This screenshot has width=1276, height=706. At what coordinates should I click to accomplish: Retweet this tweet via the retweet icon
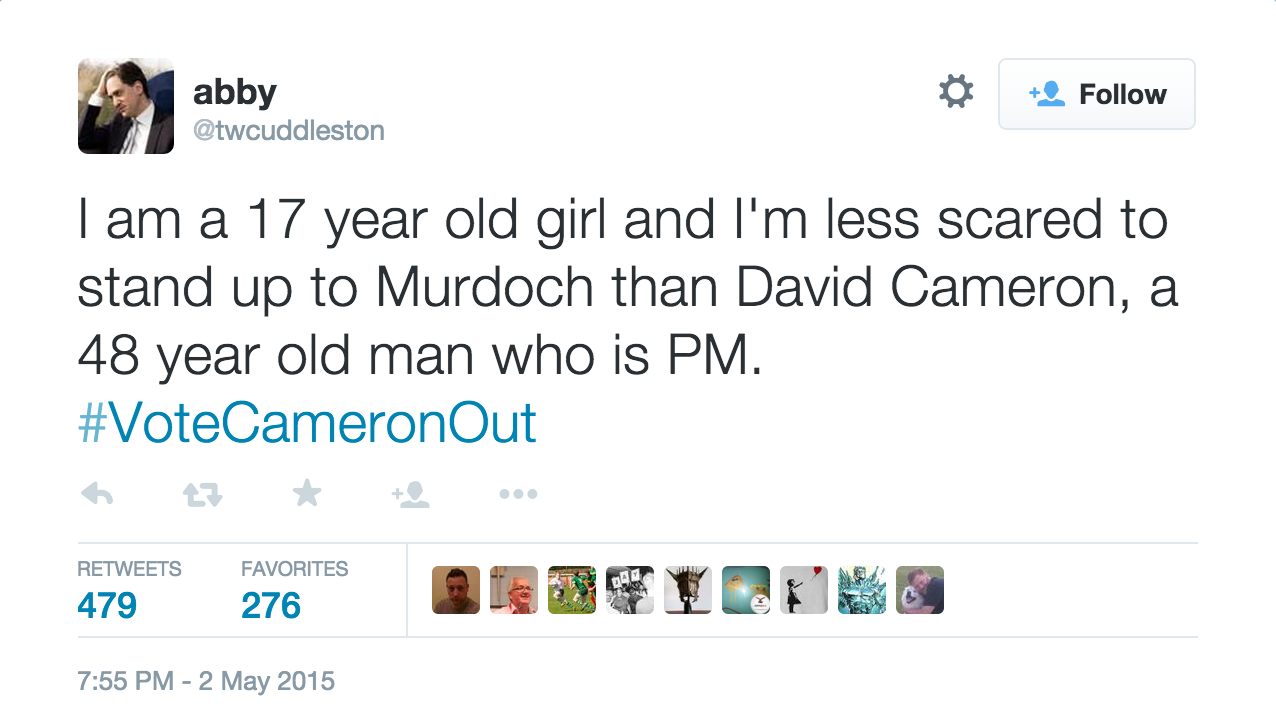pyautogui.click(x=203, y=493)
